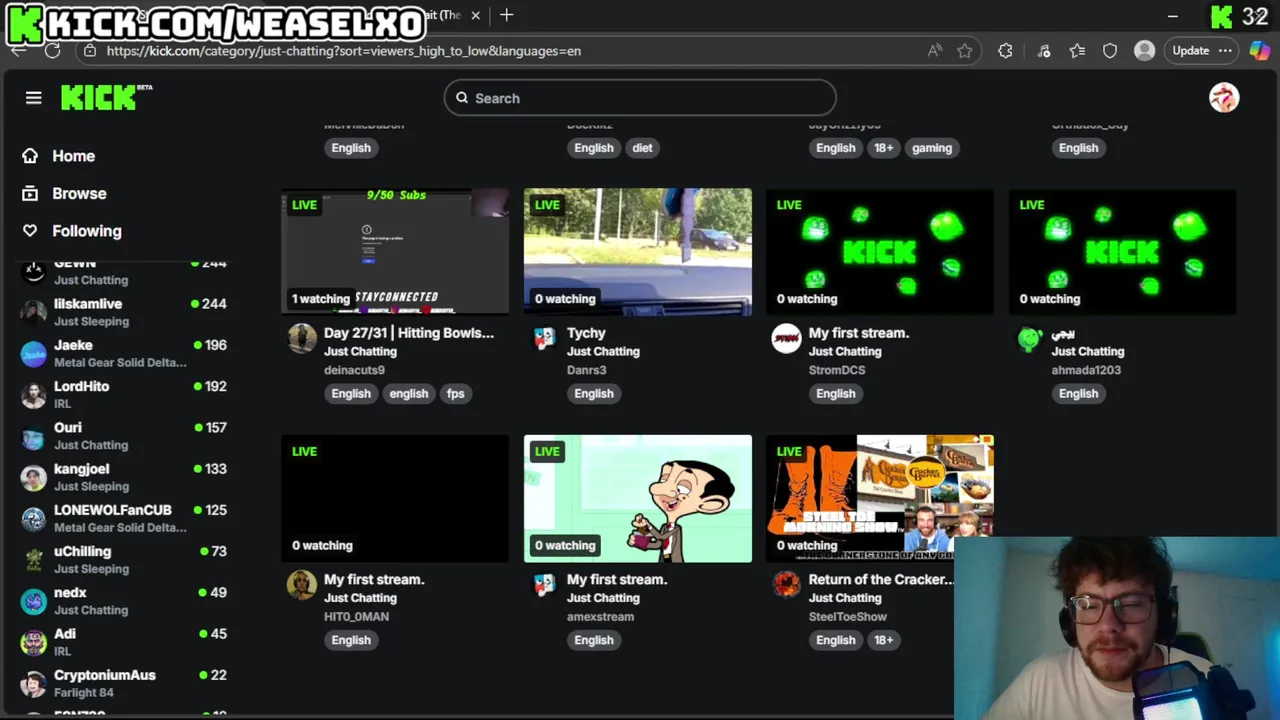This screenshot has height=720, width=1280.
Task: Click 18+ tag under SteelToeShow
Action: click(884, 640)
